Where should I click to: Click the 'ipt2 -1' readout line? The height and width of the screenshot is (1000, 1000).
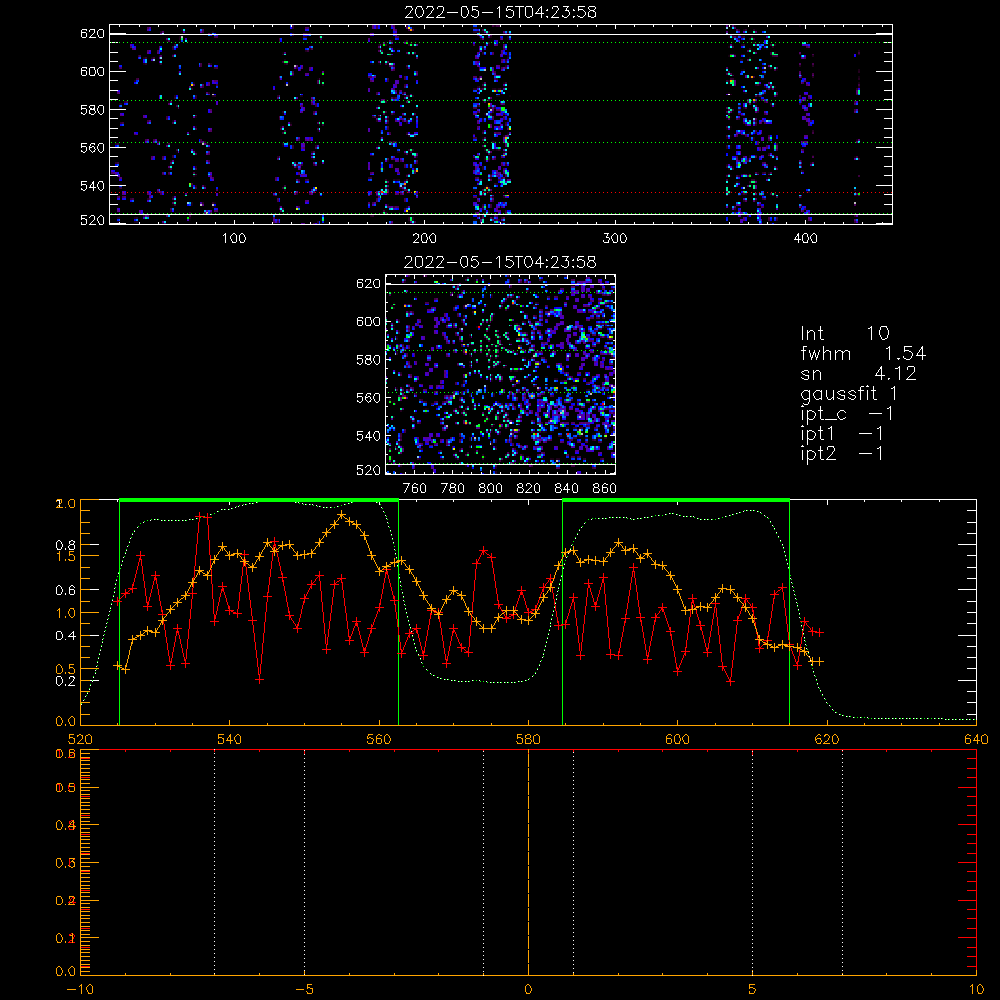pos(842,453)
